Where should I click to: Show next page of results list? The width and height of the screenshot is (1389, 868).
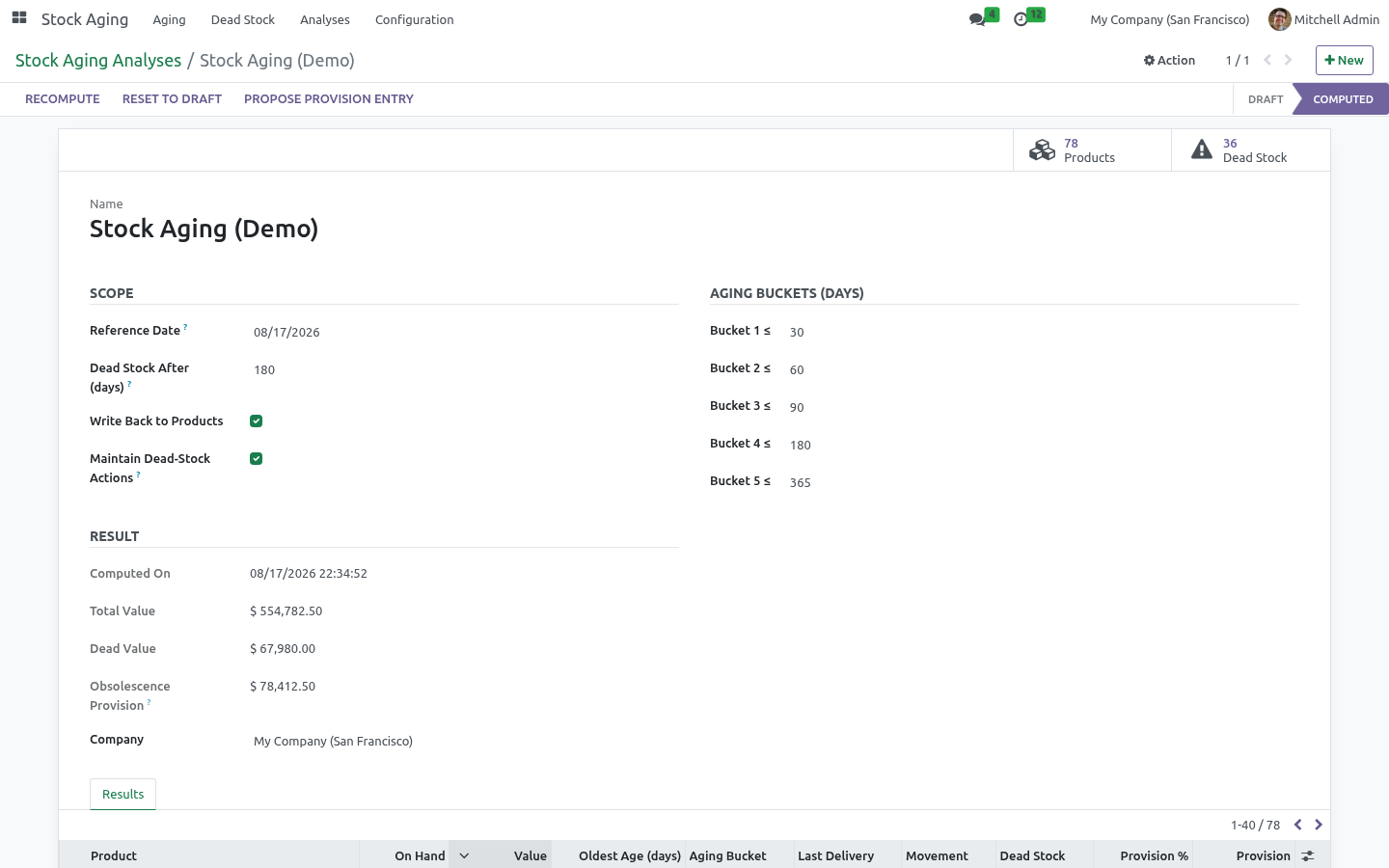click(x=1319, y=825)
